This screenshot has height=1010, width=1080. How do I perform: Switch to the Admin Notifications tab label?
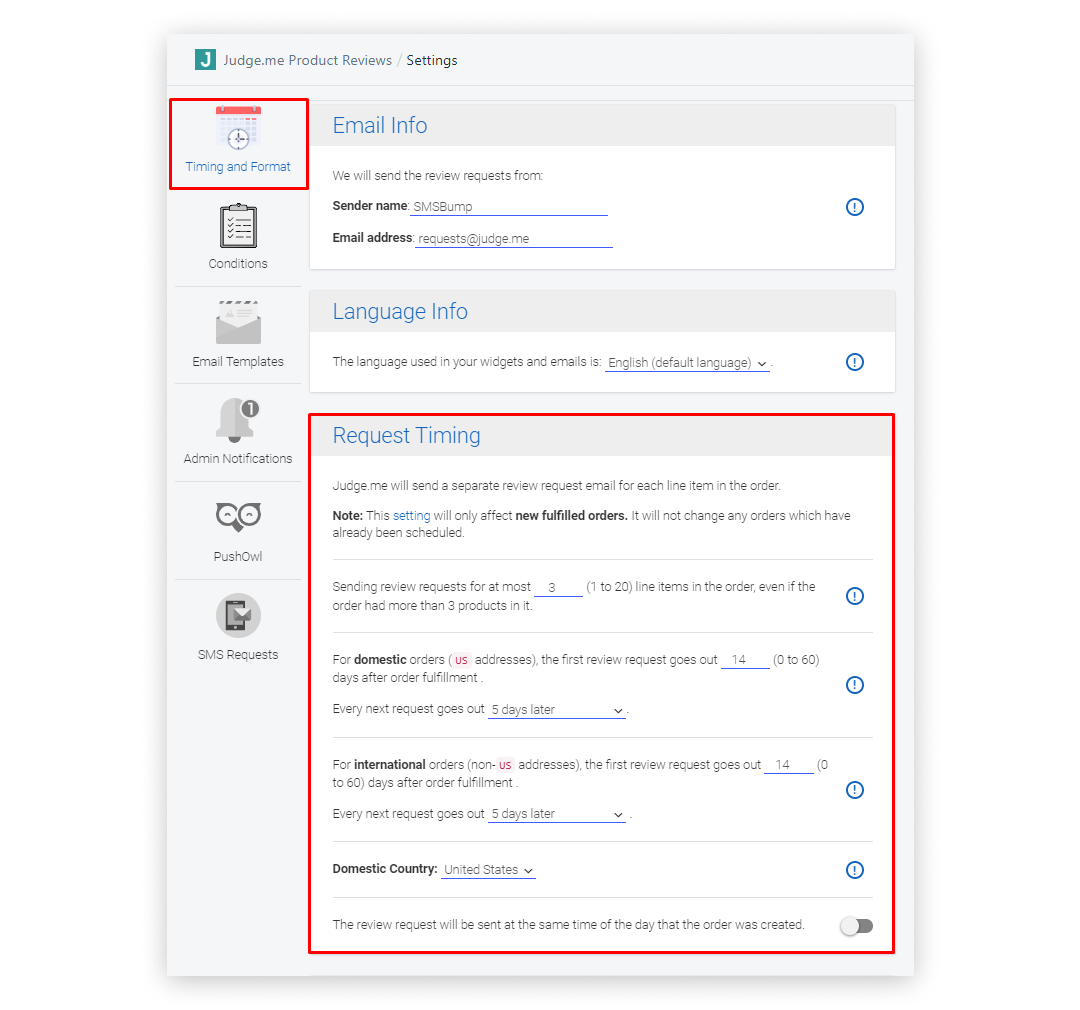point(238,459)
